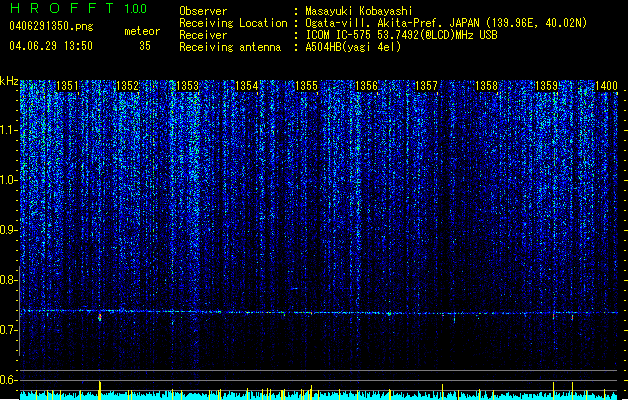
Task: Click the 0.6 kHz axis label
Action: coord(8,380)
